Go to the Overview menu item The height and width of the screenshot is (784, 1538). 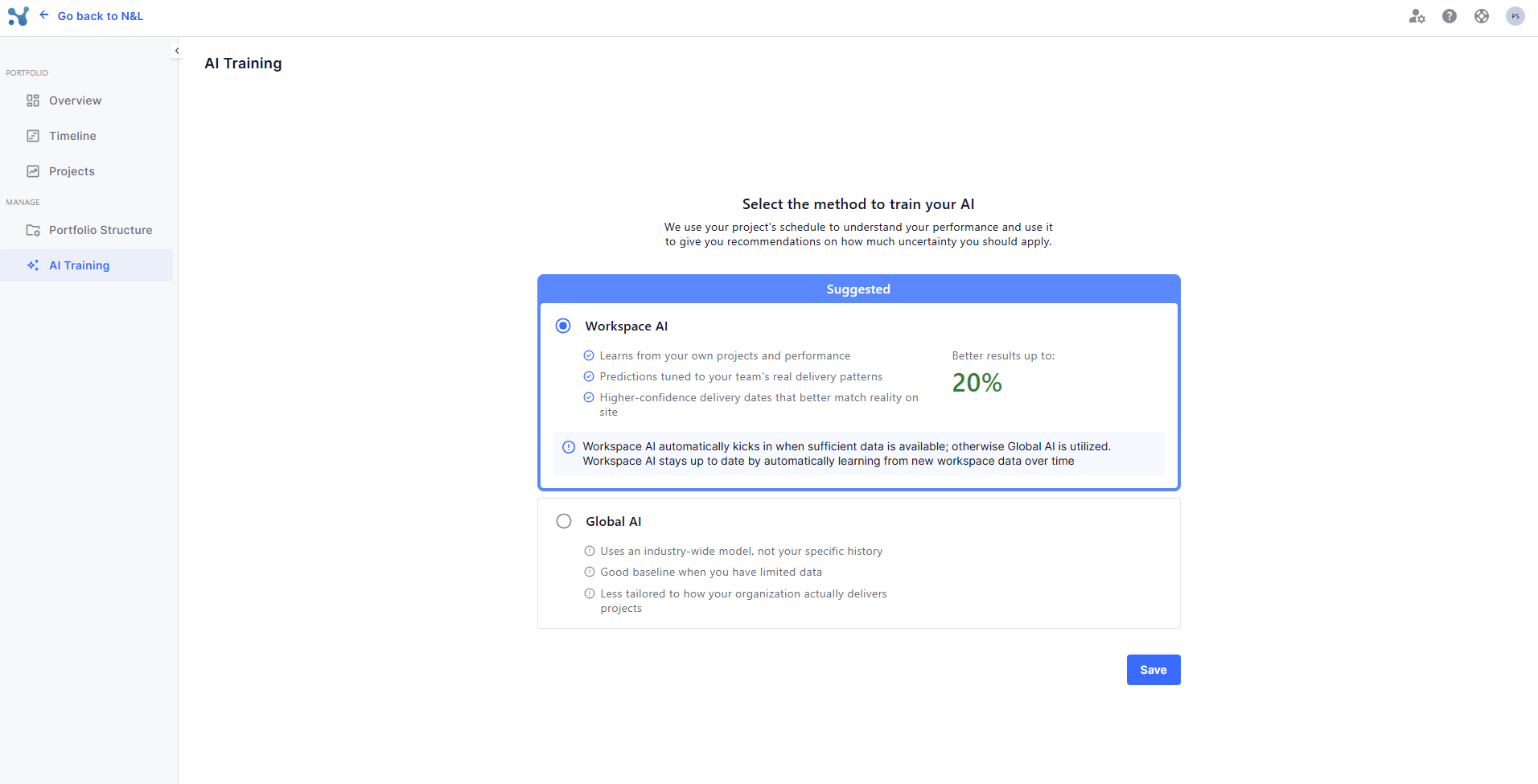point(75,101)
